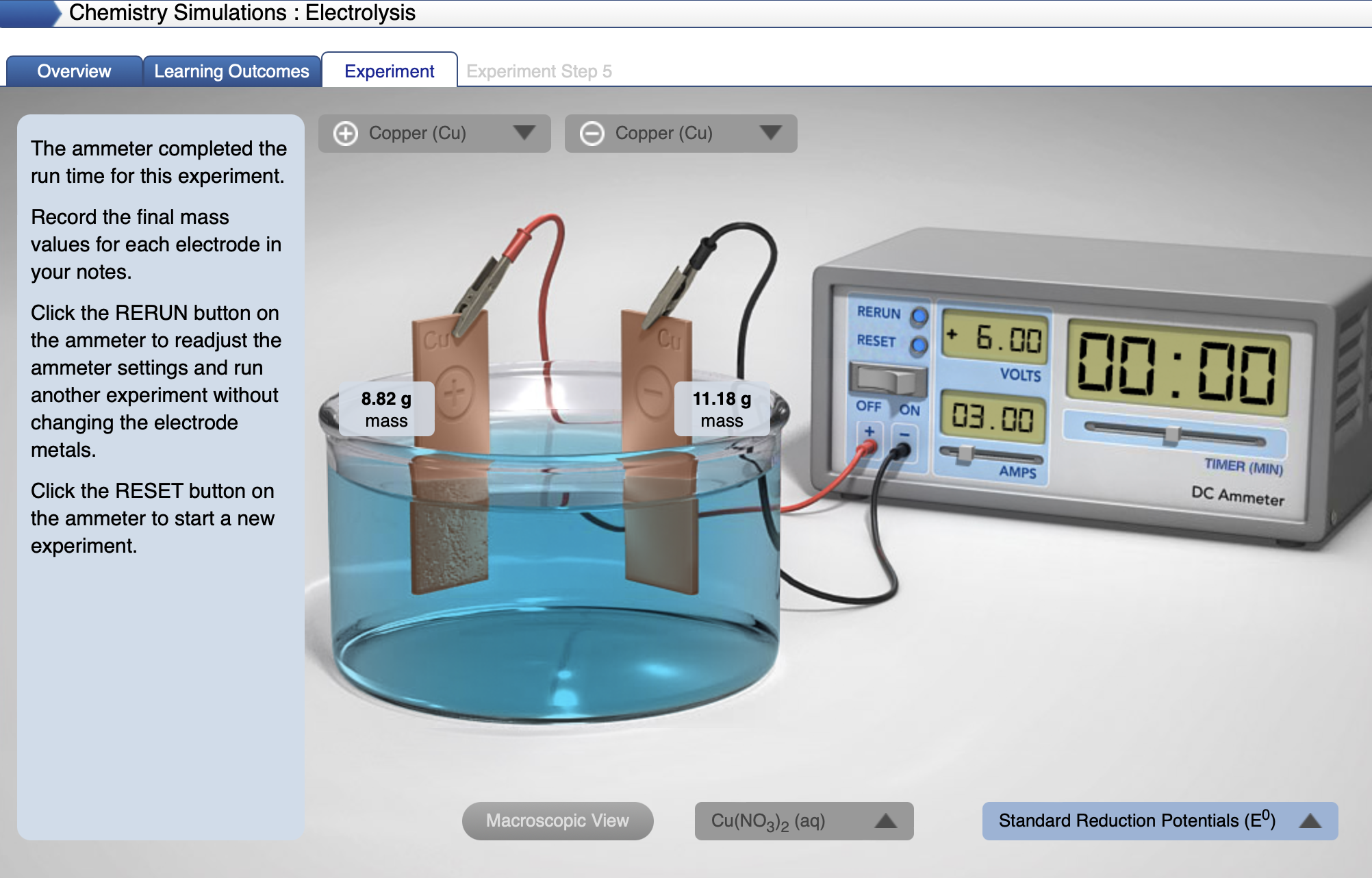Flip the ammeter power switch

(x=888, y=376)
